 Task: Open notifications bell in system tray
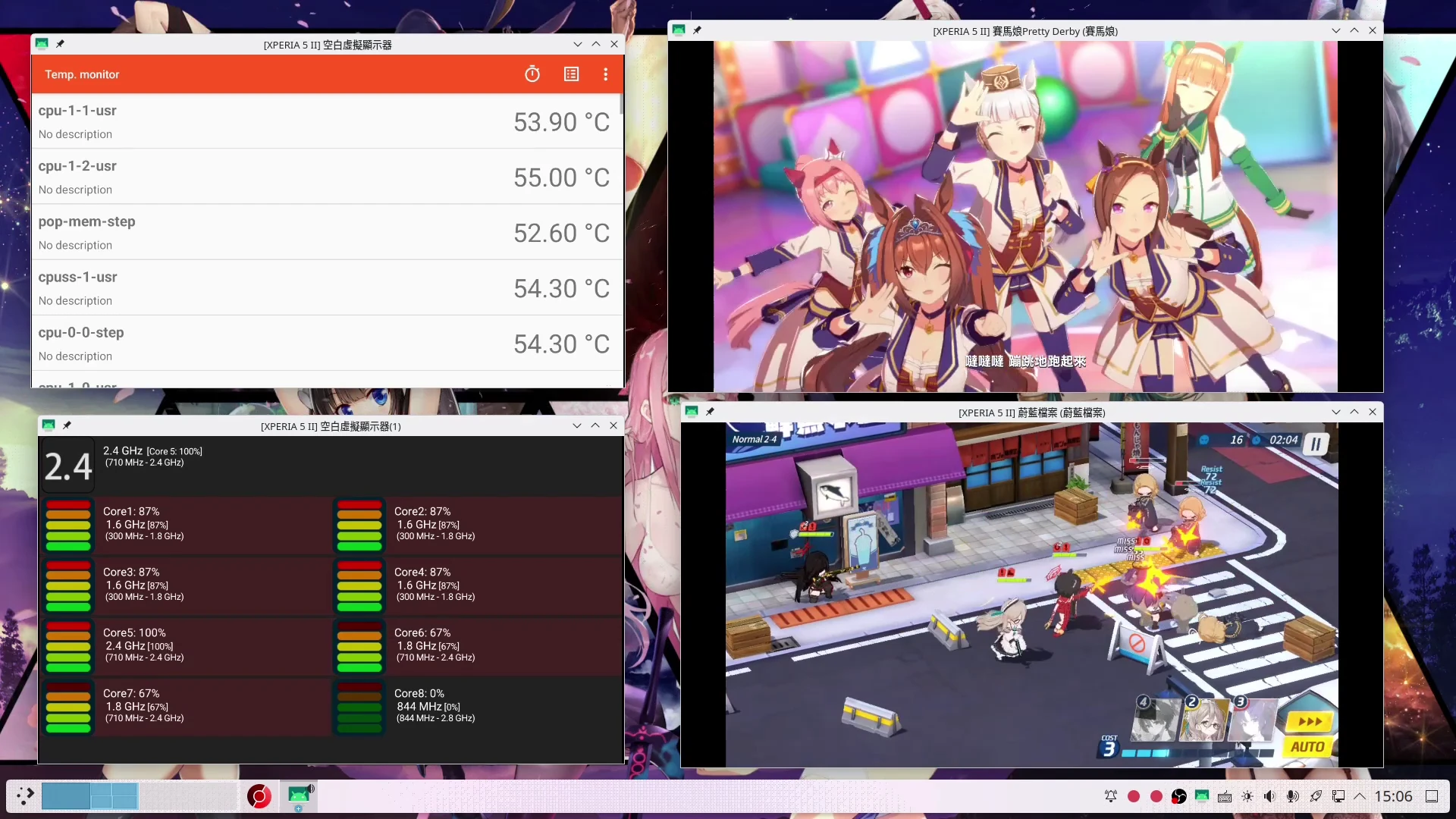pos(1110,796)
